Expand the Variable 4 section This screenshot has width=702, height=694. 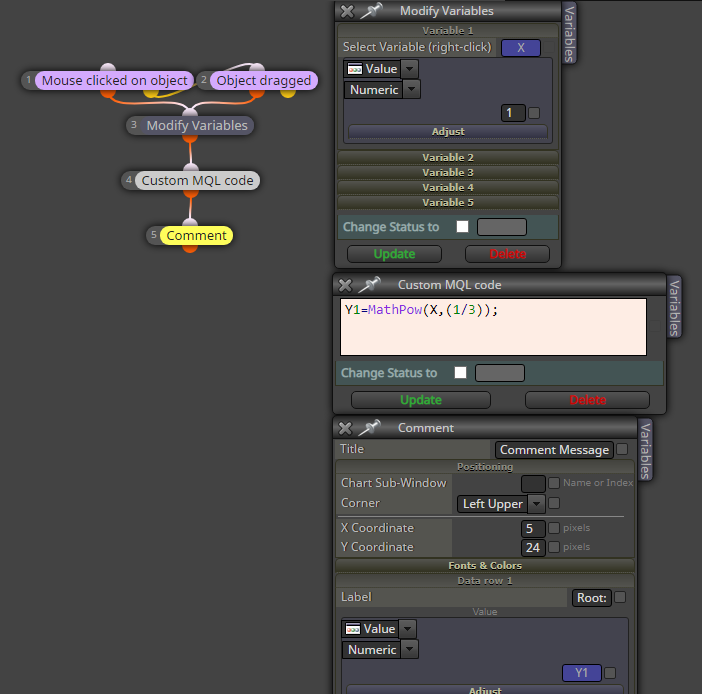[x=448, y=188]
